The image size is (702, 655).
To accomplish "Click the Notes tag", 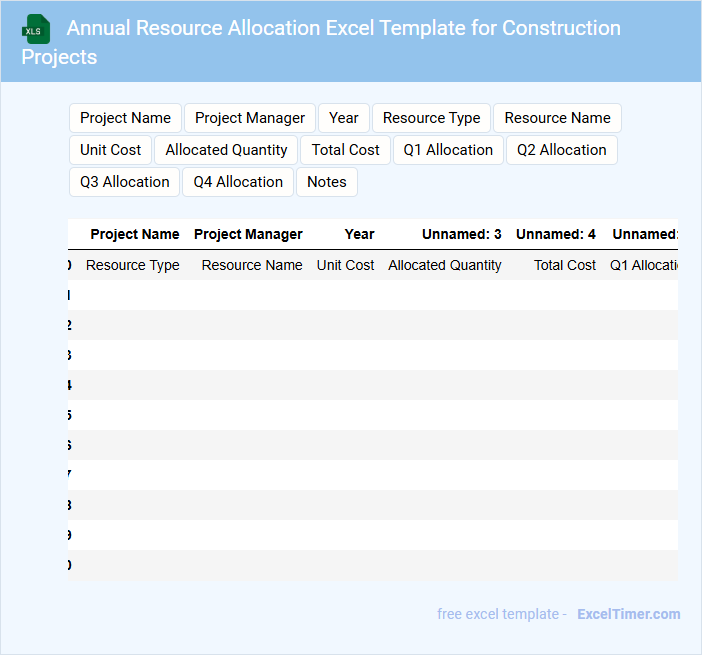I will click(x=327, y=182).
